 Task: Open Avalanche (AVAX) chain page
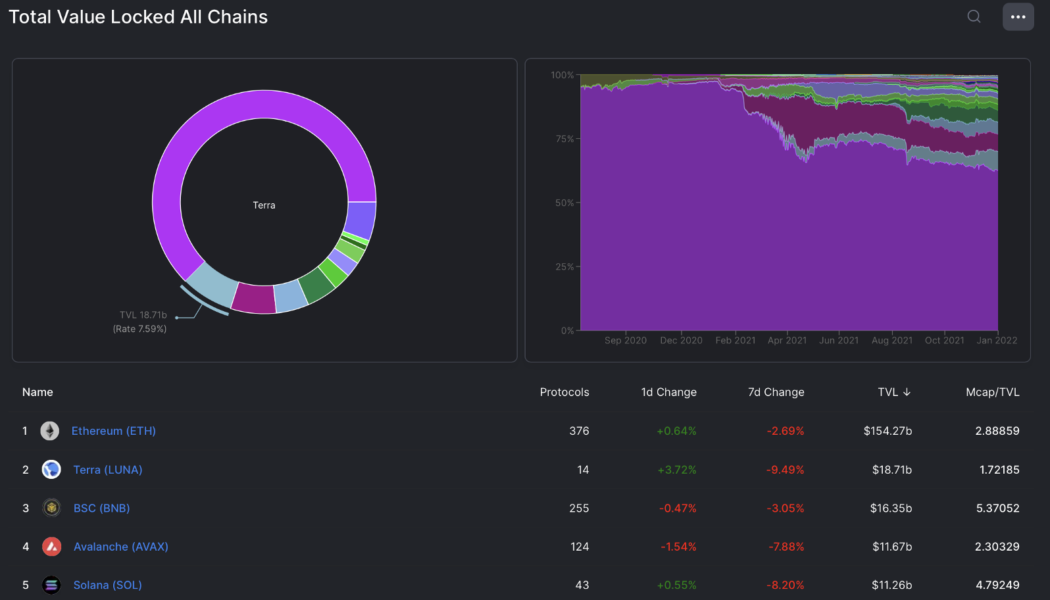click(120, 547)
